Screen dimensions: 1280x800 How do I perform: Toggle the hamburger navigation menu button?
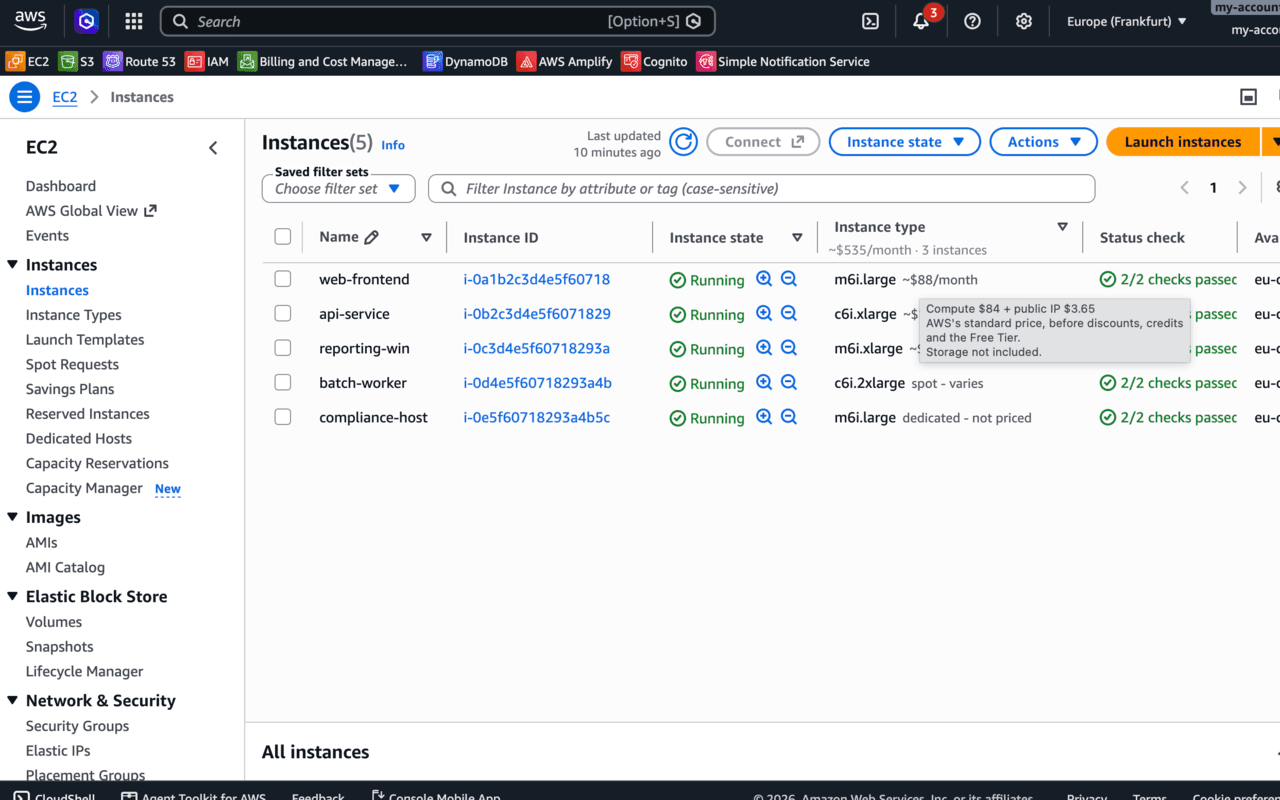(24, 97)
